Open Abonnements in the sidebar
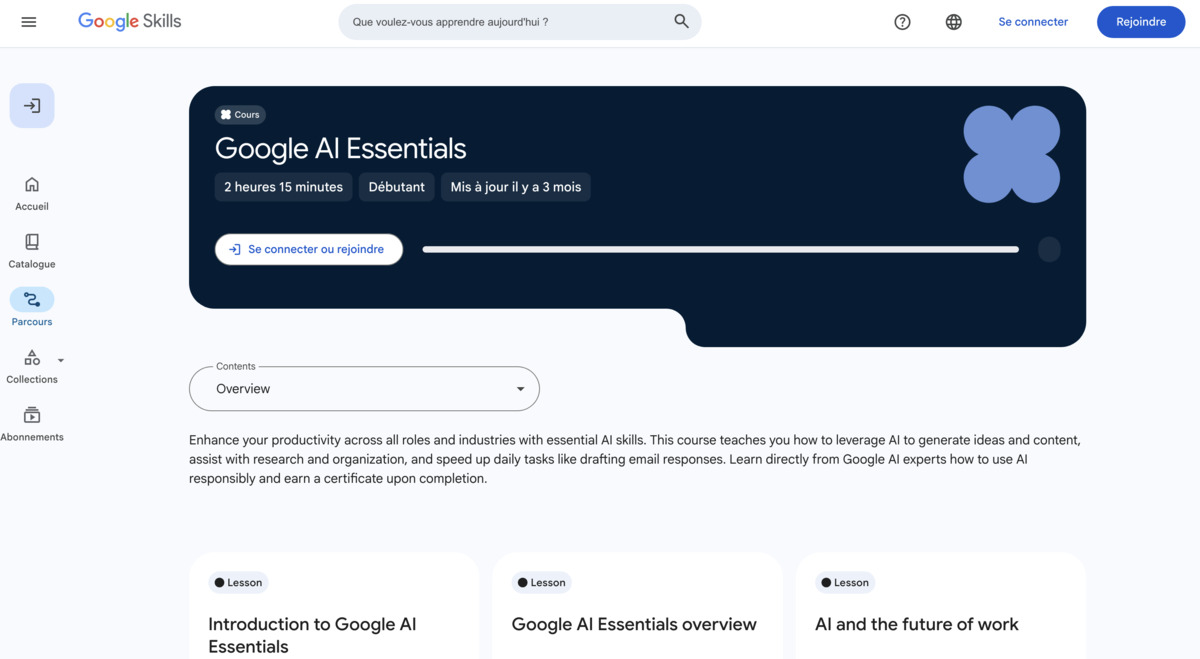 click(x=32, y=424)
